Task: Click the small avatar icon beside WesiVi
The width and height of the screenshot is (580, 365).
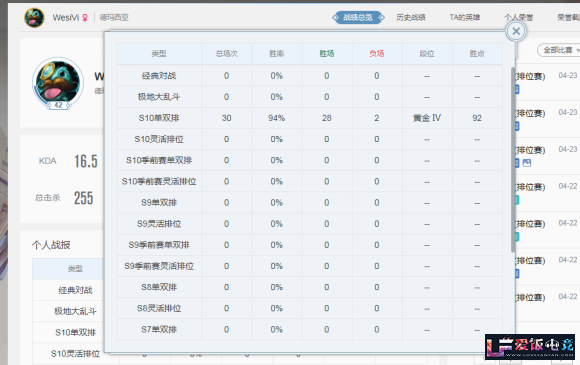Action: coord(34,17)
